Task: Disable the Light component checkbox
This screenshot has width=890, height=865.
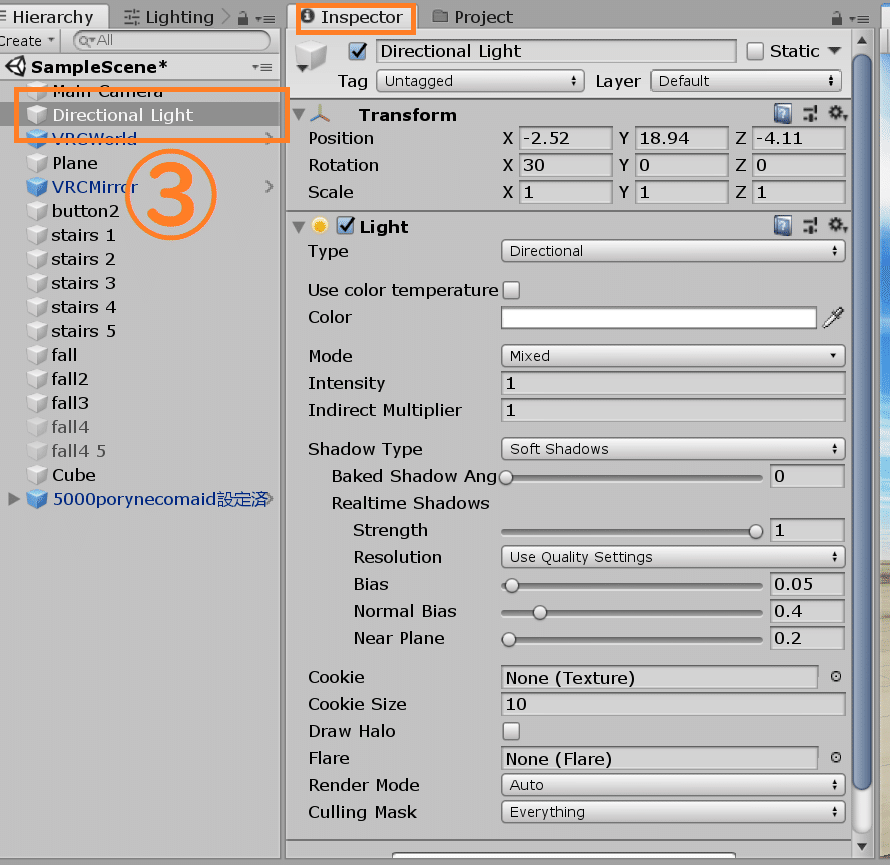Action: [346, 225]
